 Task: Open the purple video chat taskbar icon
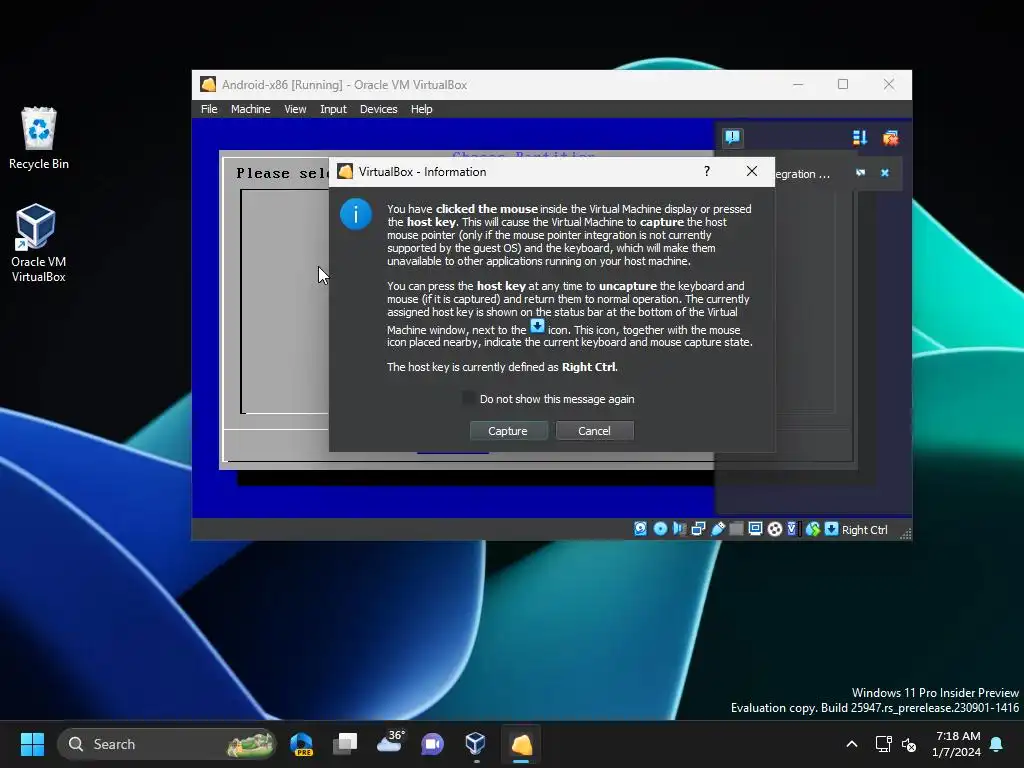[432, 744]
